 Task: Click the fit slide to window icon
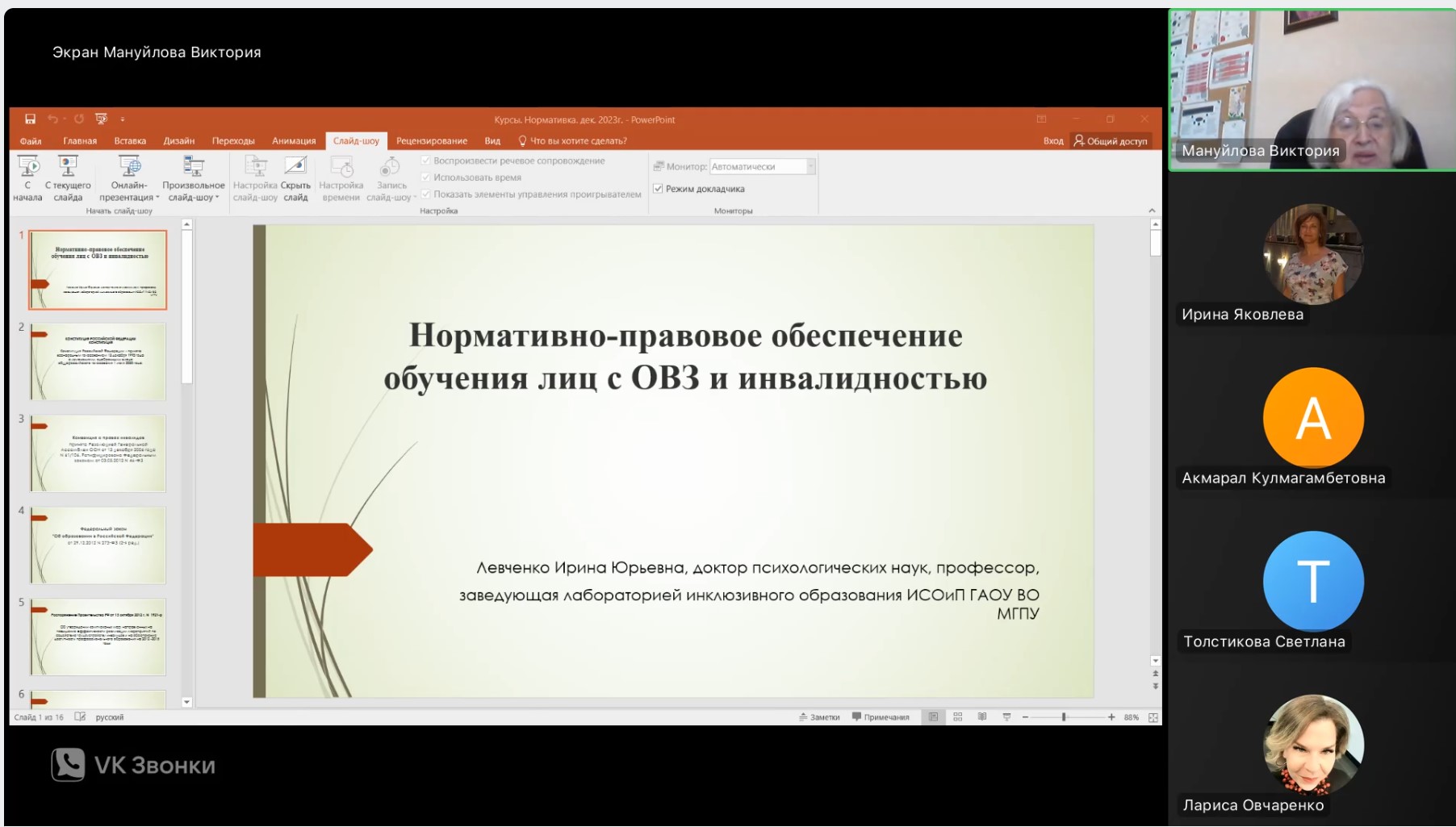[1153, 717]
